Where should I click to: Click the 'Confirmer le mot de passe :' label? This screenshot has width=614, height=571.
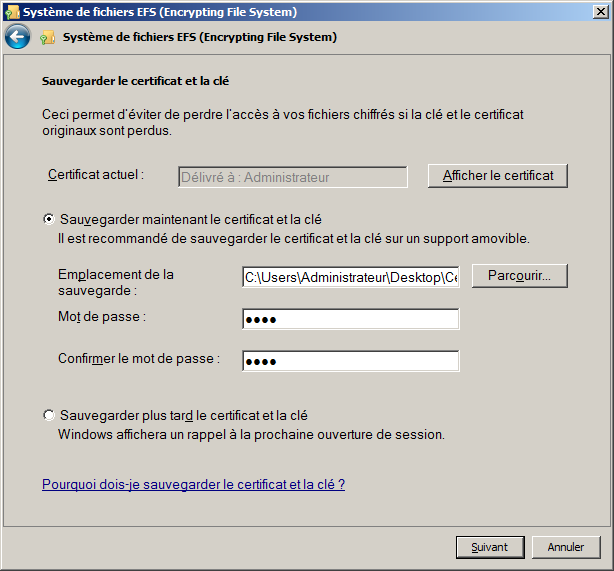click(139, 358)
